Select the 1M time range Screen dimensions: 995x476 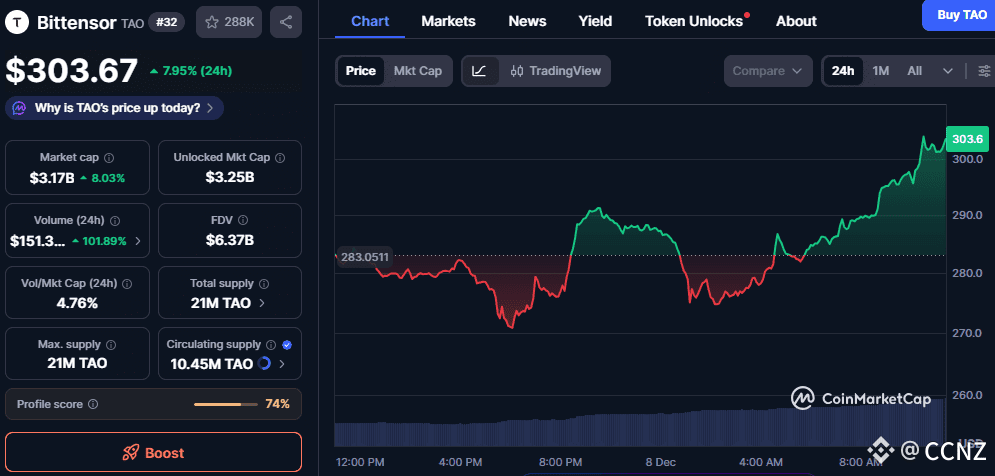click(x=880, y=71)
